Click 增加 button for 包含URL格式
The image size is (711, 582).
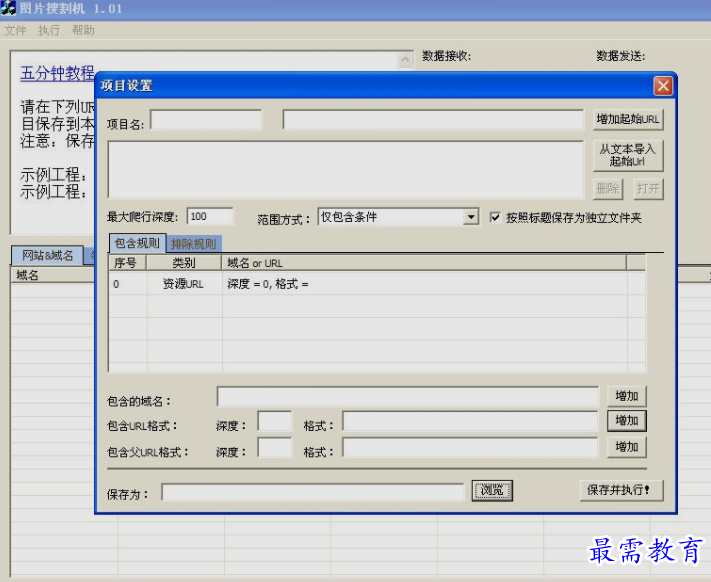coord(627,421)
